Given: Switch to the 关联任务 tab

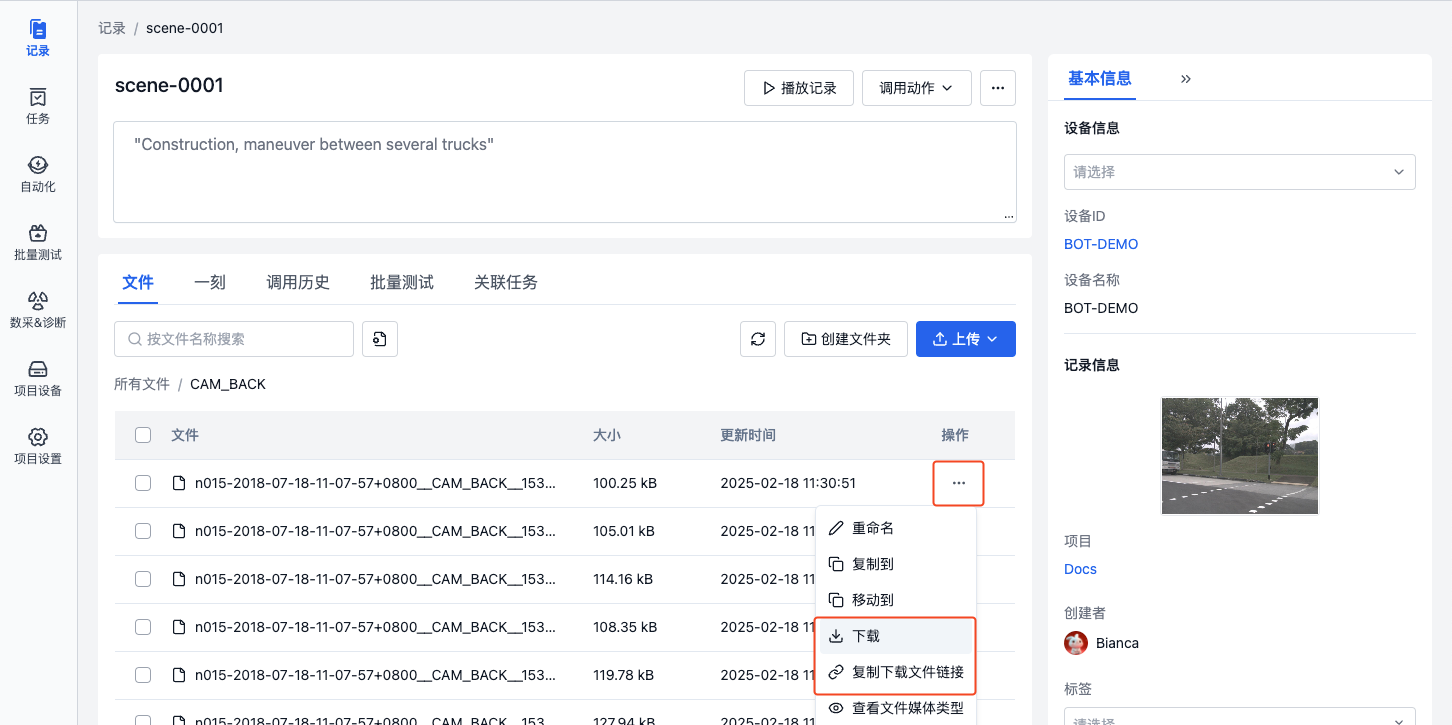Looking at the screenshot, I should coord(506,282).
